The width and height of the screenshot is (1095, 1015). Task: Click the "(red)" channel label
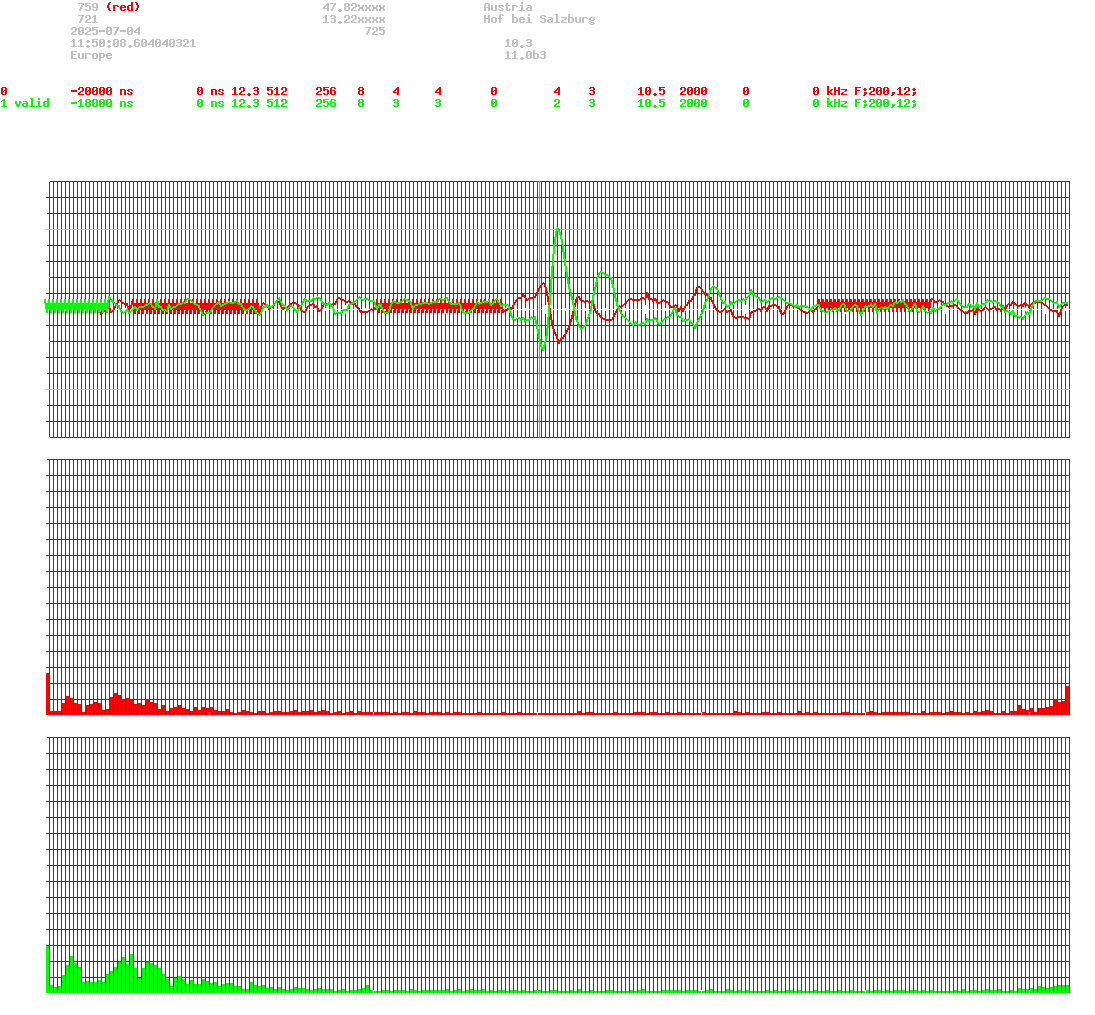click(x=123, y=7)
